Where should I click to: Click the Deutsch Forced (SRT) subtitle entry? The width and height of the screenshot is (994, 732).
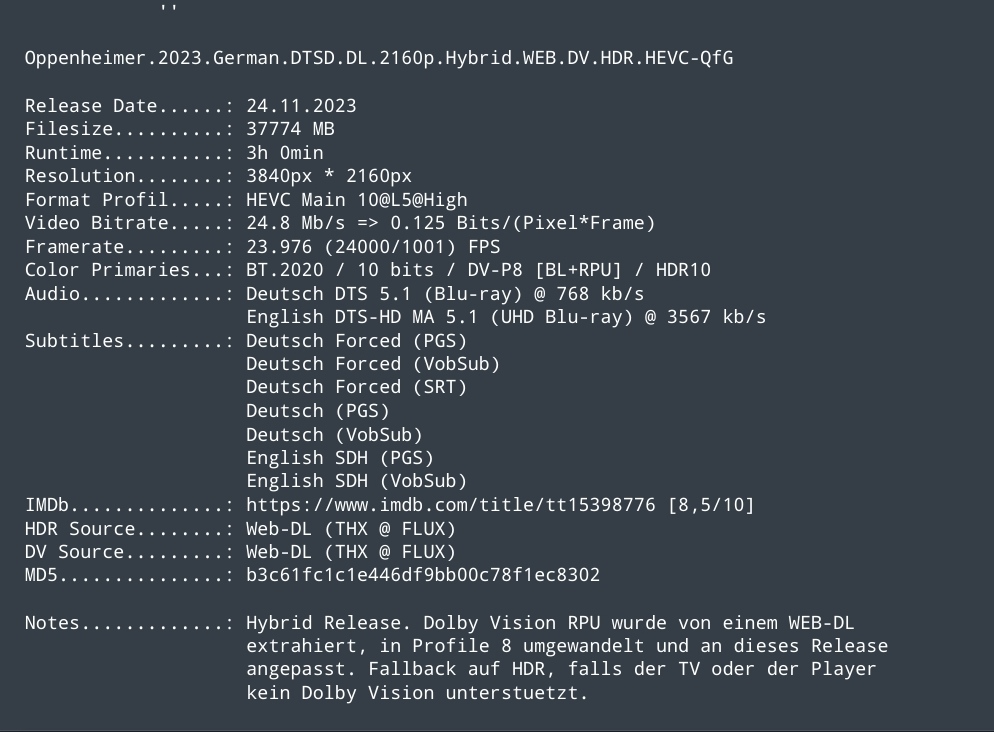pyautogui.click(x=356, y=387)
